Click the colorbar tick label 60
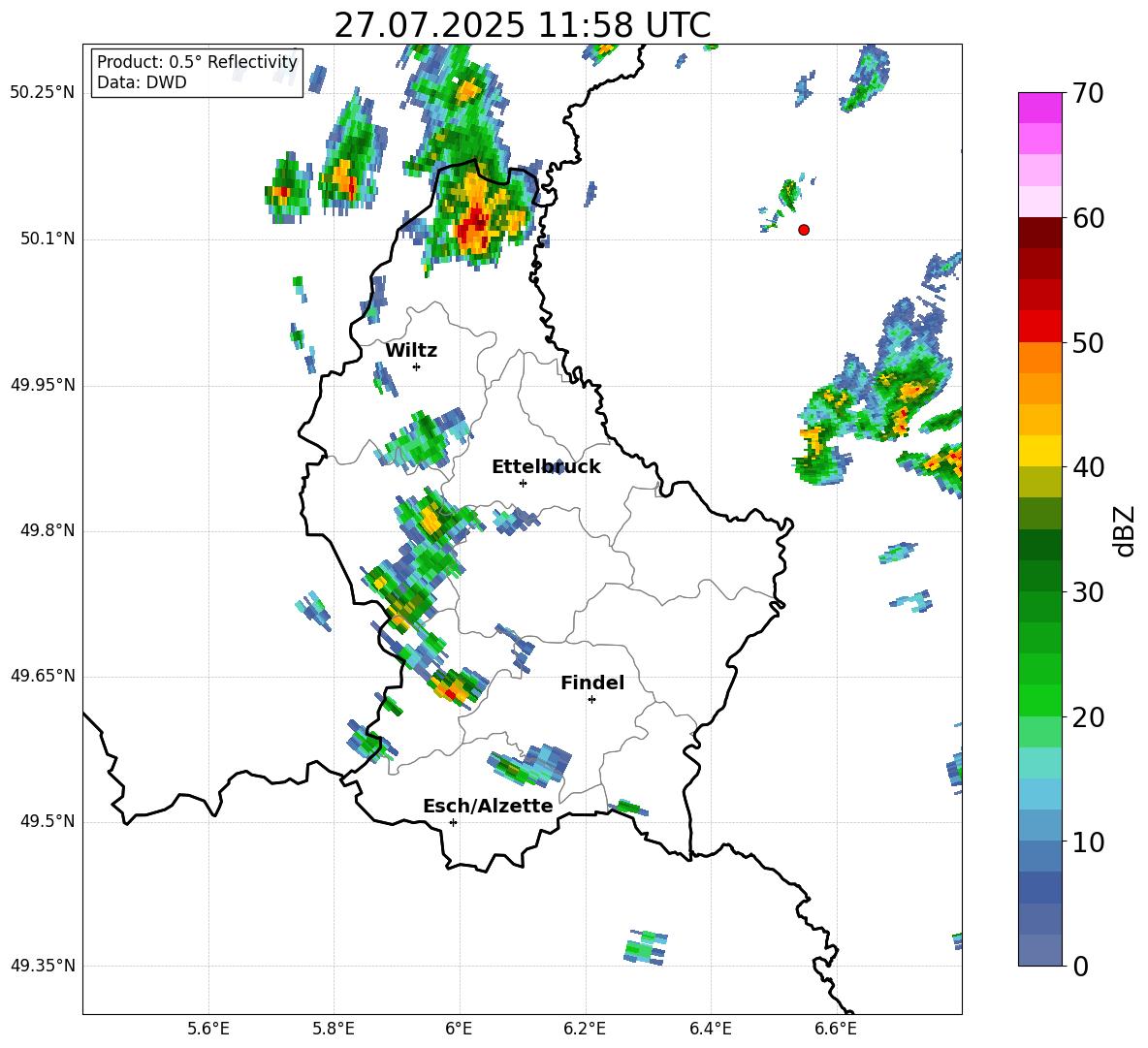Image resolution: width=1148 pixels, height=1048 pixels. (1088, 218)
